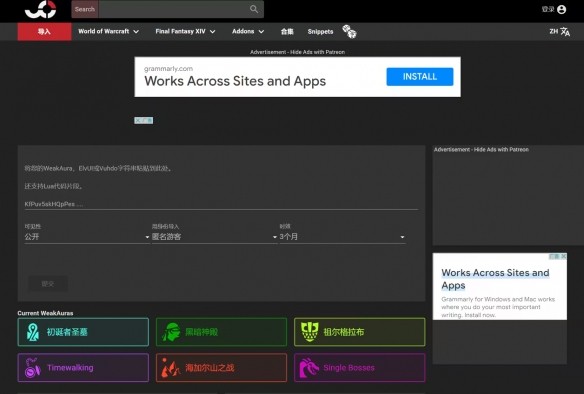Open the visibility dropdown set to 公开
The width and height of the screenshot is (584, 394).
(x=87, y=237)
